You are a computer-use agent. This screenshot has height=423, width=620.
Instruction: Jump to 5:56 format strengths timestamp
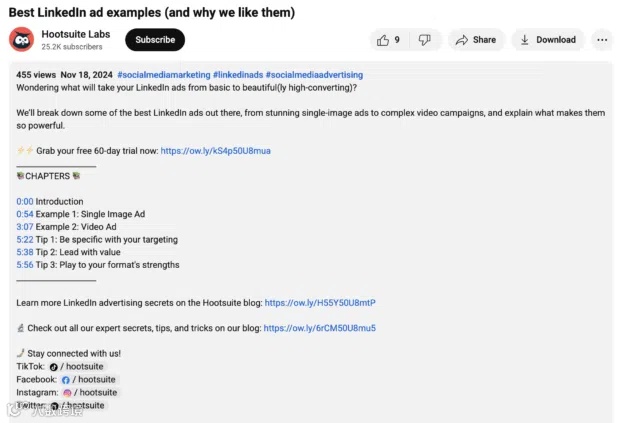[x=25, y=265]
